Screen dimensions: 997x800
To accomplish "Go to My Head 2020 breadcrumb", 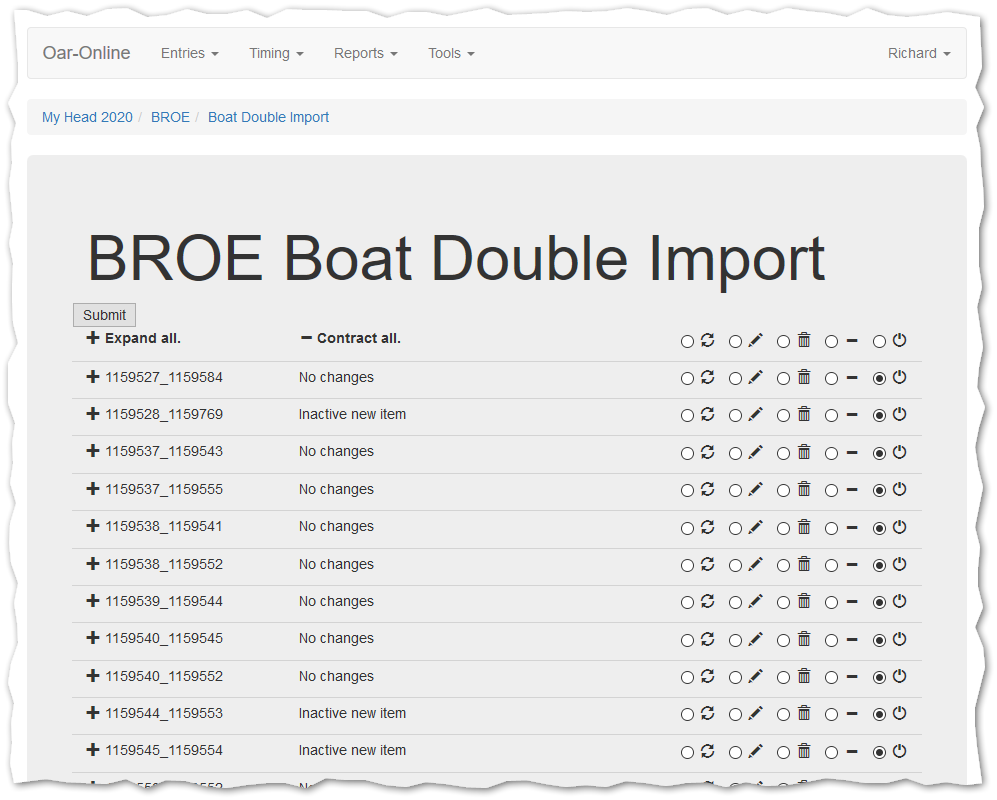I will [87, 117].
